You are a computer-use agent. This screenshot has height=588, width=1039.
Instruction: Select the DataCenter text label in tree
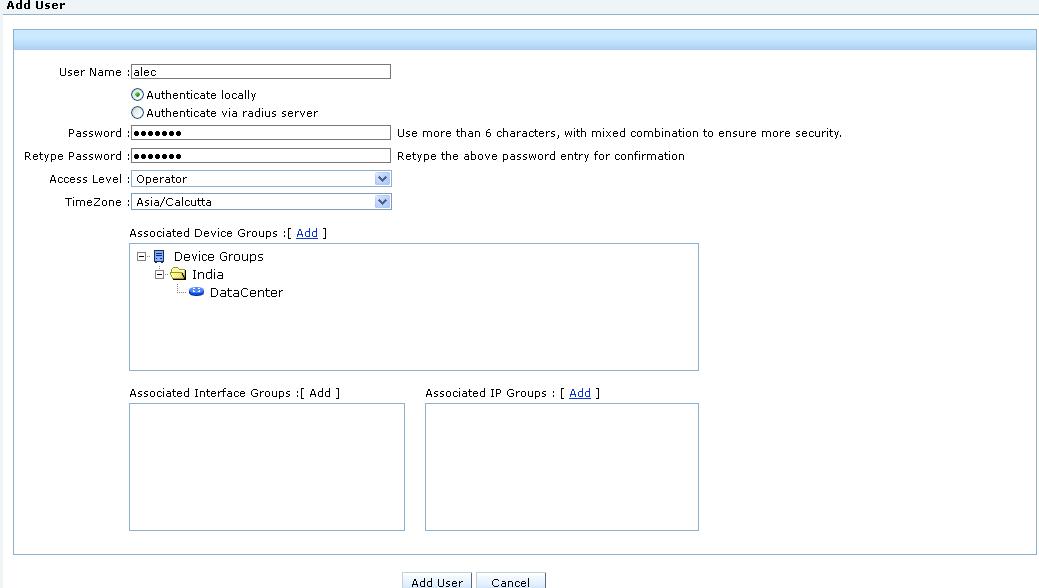(x=246, y=293)
